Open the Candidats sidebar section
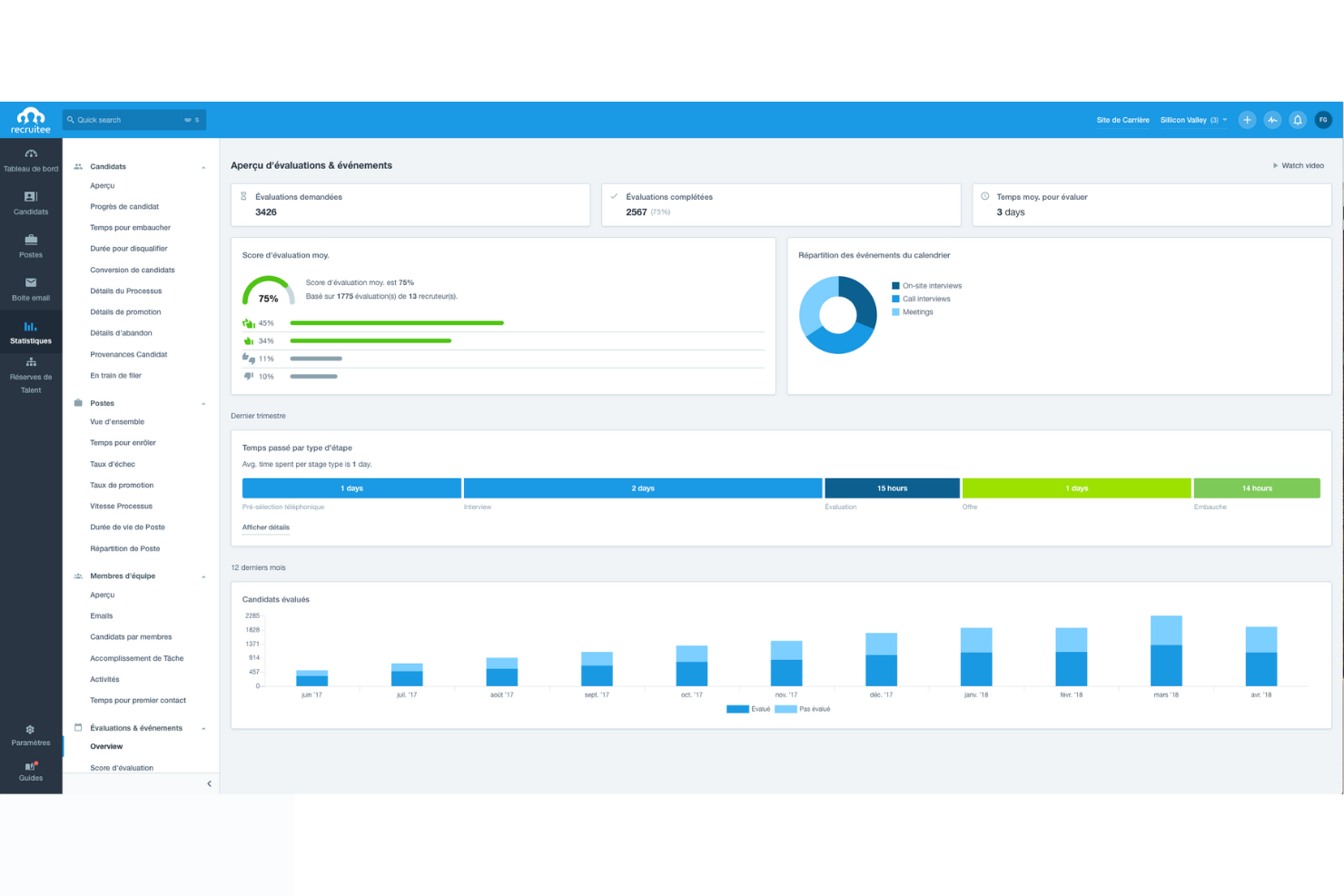 [x=31, y=202]
